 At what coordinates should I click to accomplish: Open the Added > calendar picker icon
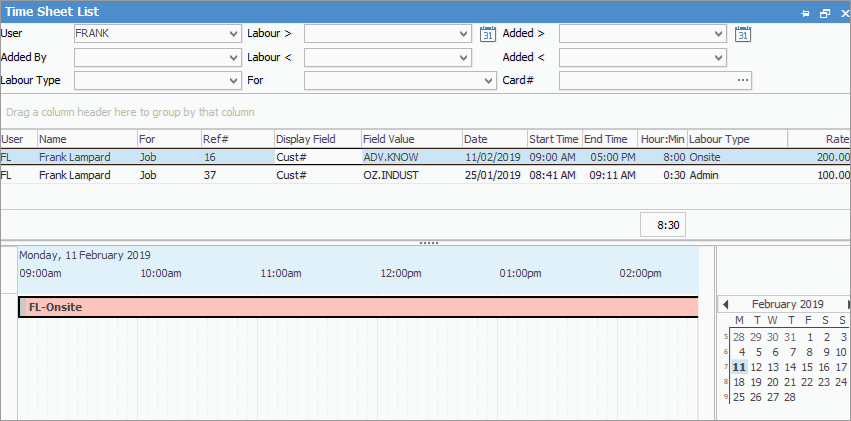pos(742,34)
